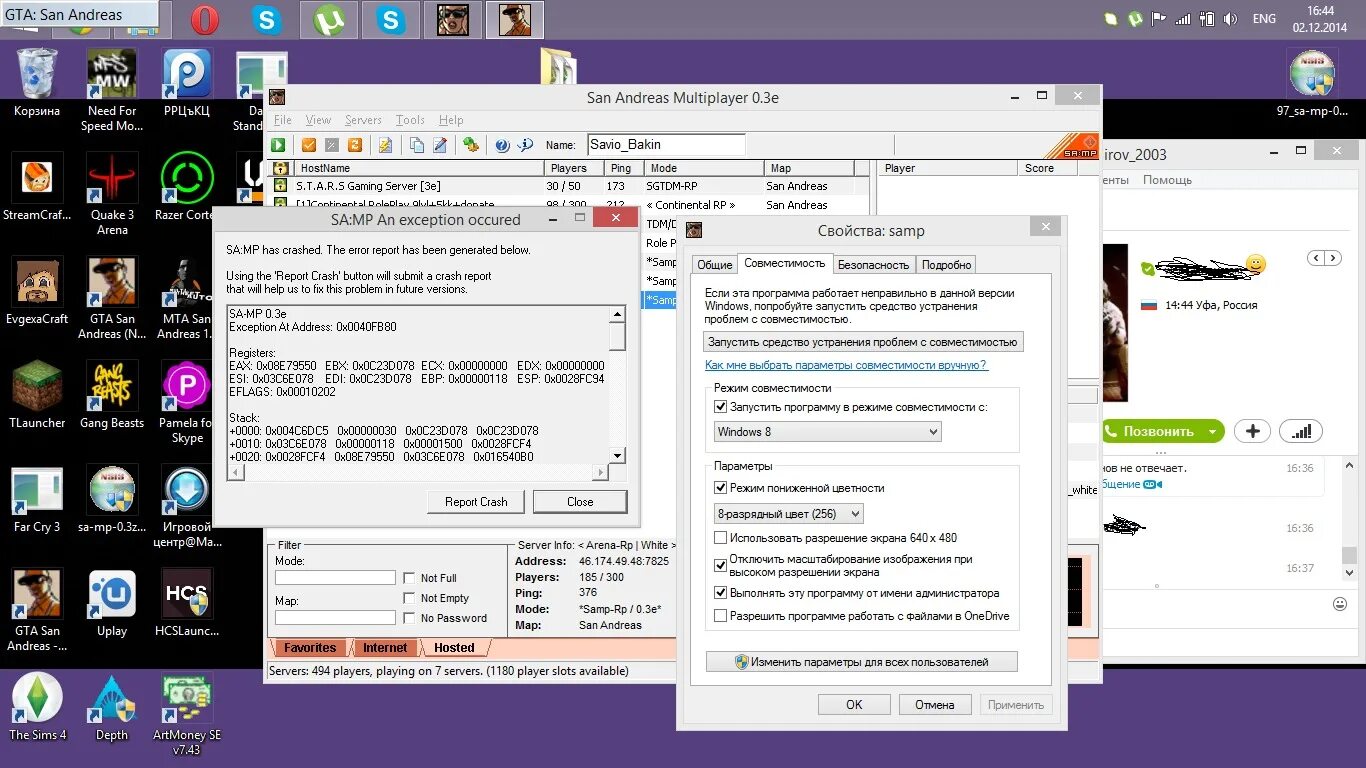Uncheck 'Отключить масштабирование изображения' checkbox
1366x768 pixels.
click(721, 565)
